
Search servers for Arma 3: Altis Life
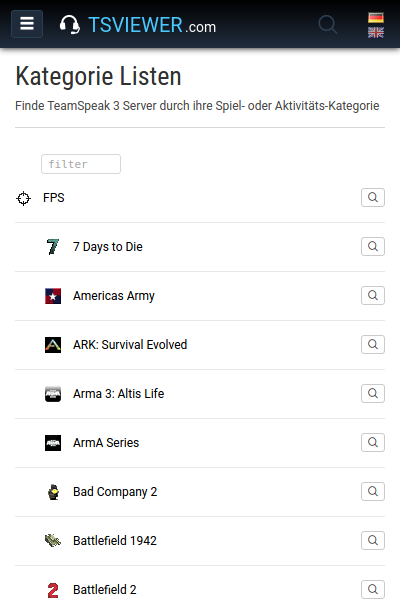click(x=373, y=393)
